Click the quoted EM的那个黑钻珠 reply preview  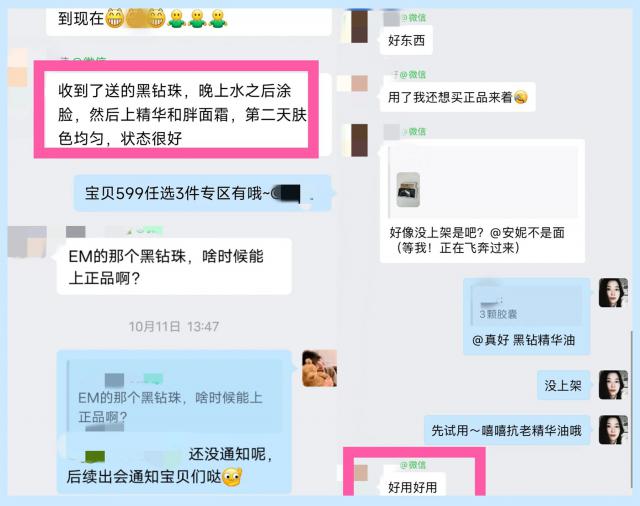point(175,397)
